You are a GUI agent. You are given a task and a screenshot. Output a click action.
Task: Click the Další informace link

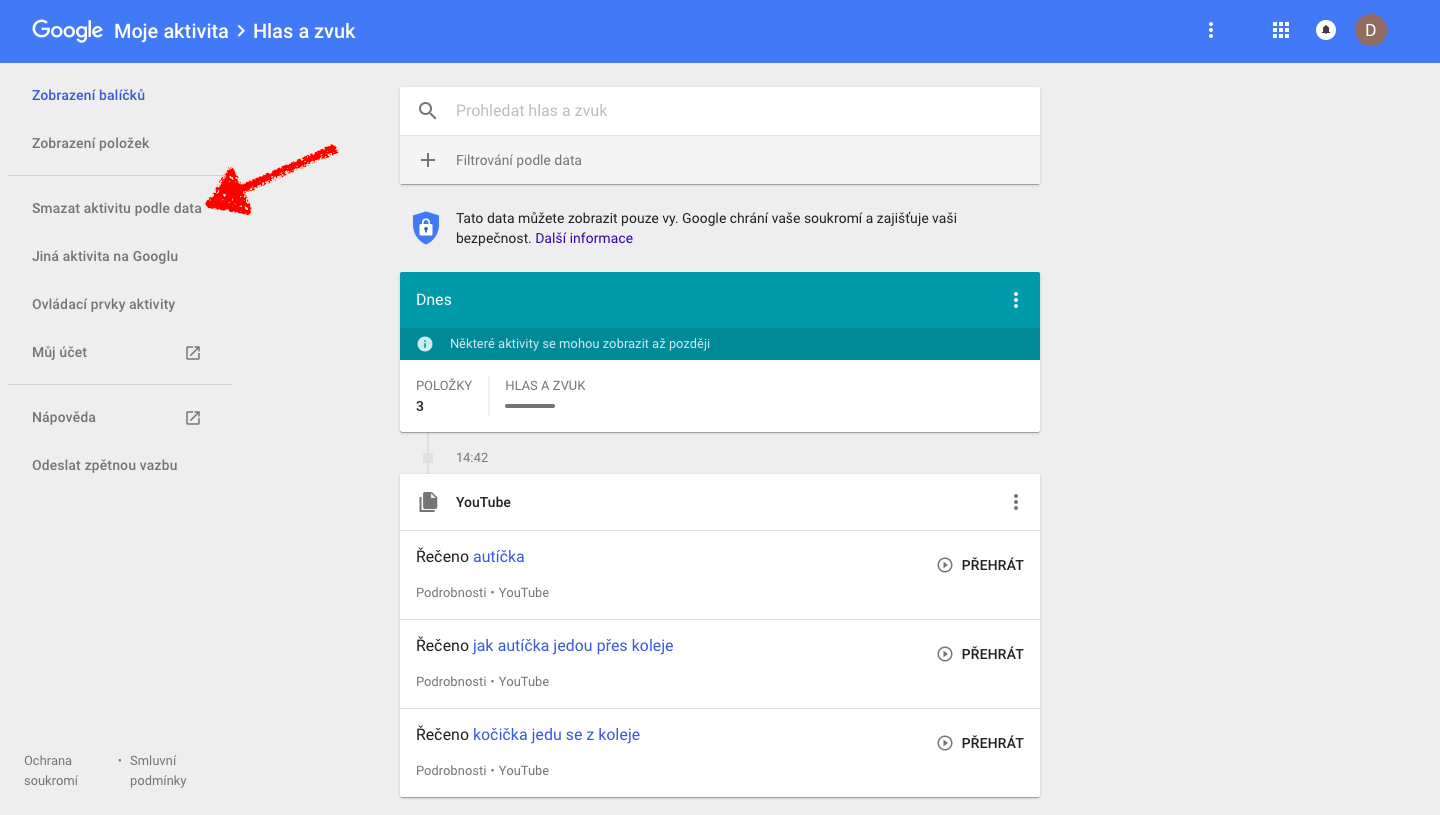pos(584,238)
